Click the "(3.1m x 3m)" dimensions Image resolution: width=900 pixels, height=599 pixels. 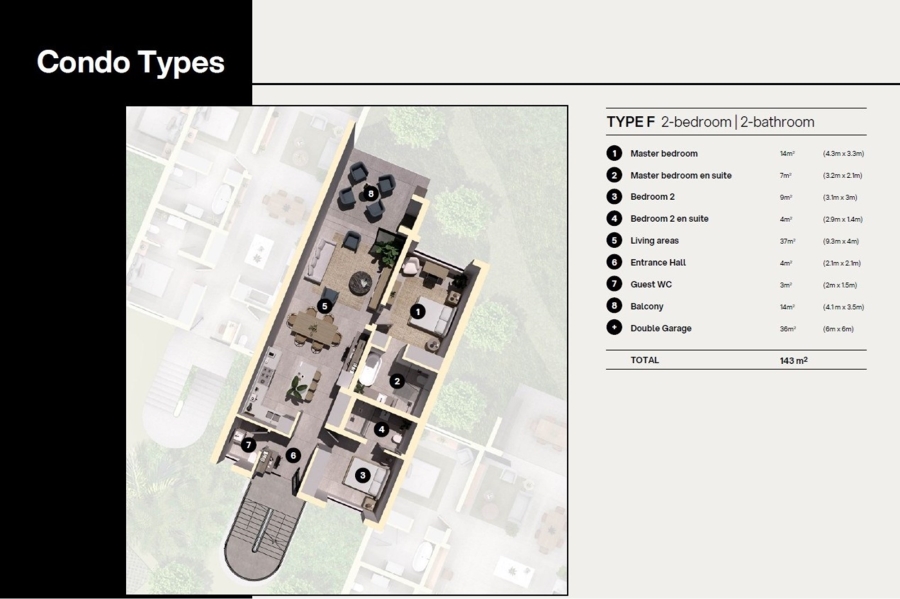(x=840, y=197)
